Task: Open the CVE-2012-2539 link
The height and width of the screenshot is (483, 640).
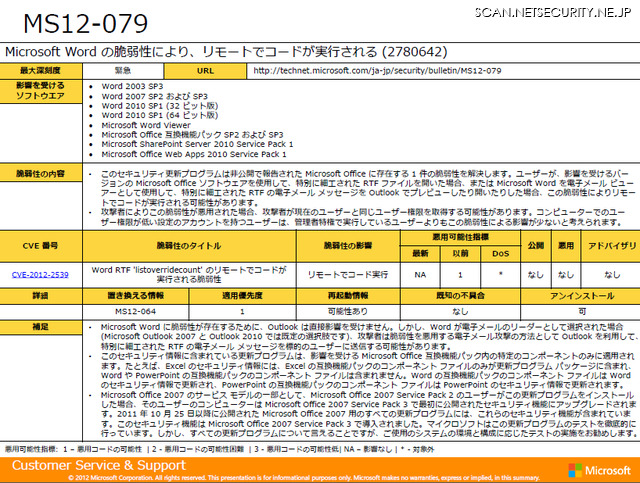Action: point(40,275)
